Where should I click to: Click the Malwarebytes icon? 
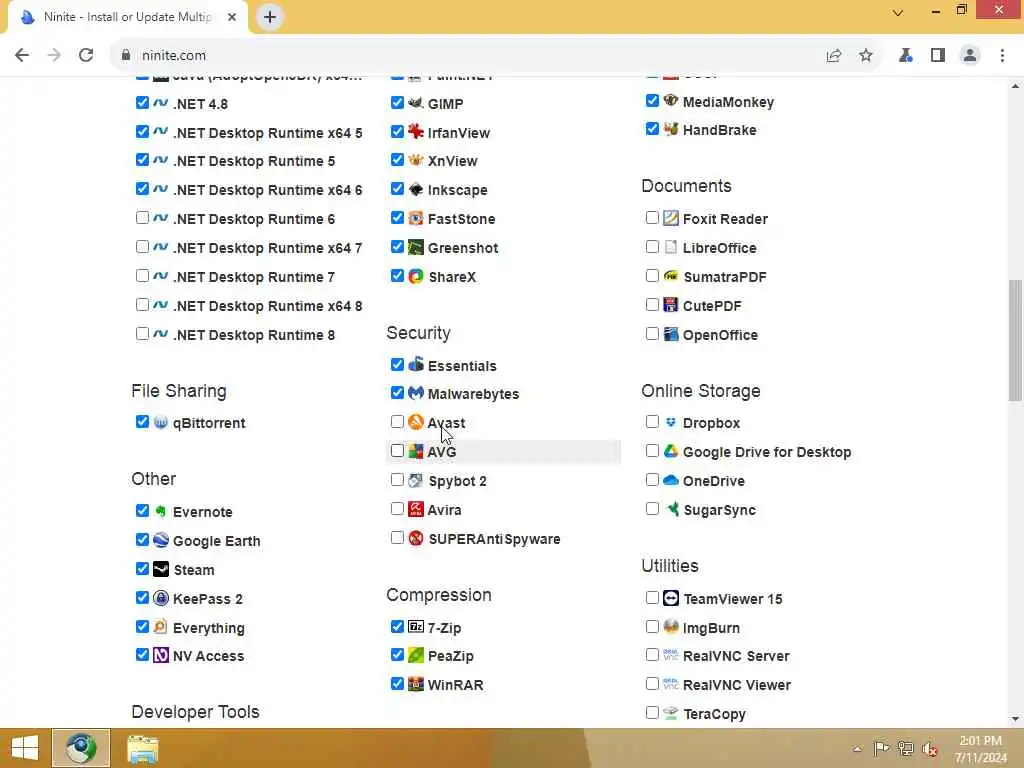416,393
